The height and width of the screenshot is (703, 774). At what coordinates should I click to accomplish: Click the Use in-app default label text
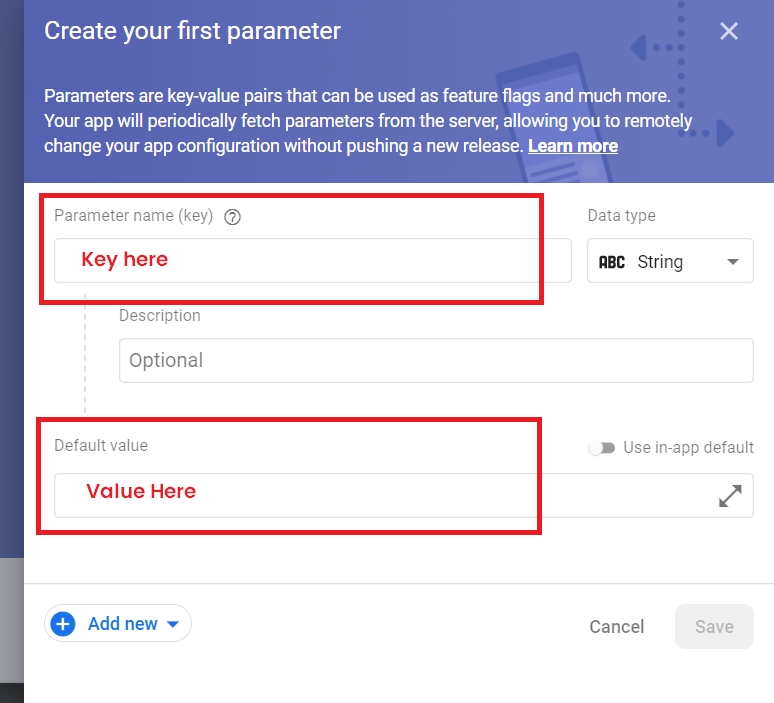click(x=688, y=448)
